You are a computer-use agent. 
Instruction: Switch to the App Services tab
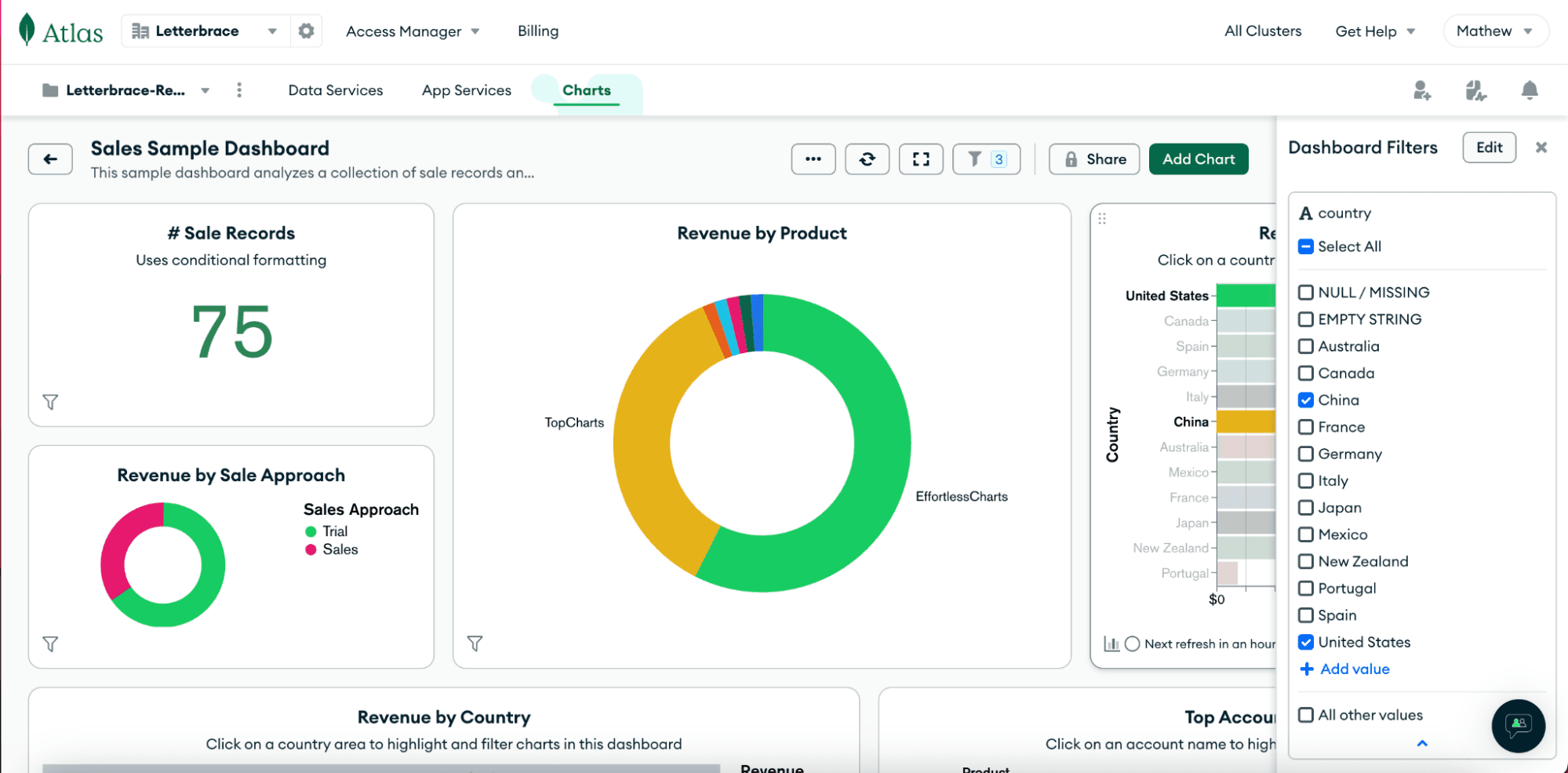point(466,90)
